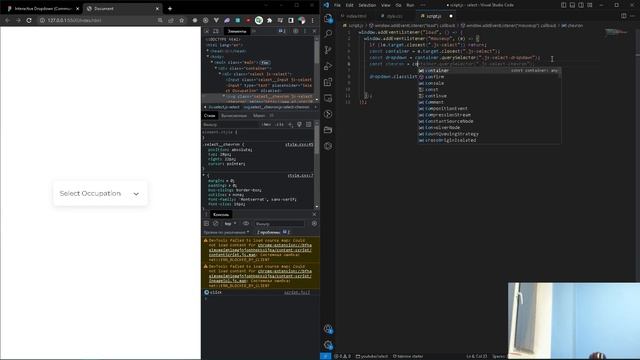Expand the head node in Elements tree
This screenshot has width=640, height=360.
[208, 51]
